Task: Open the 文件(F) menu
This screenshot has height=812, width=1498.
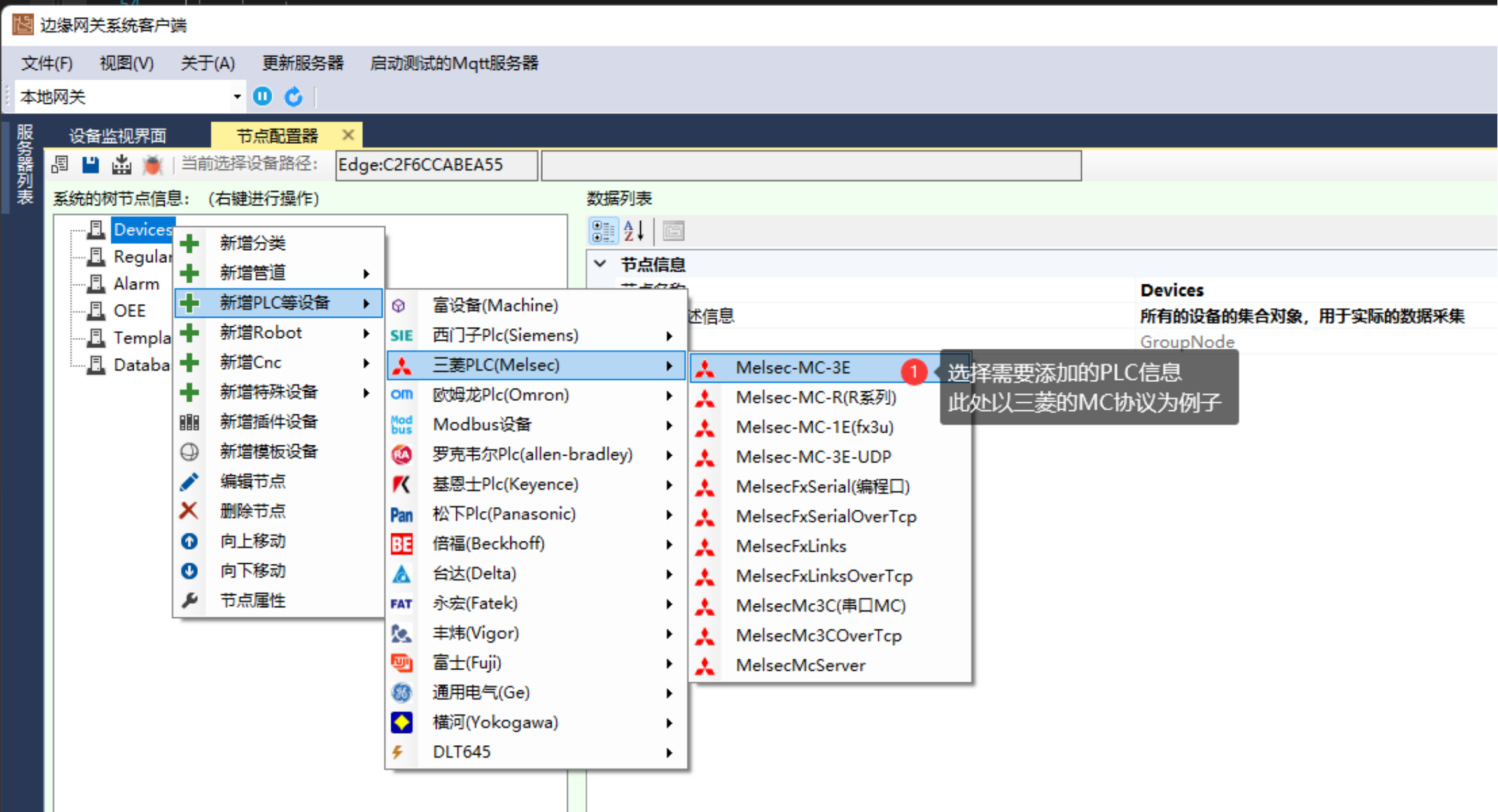Action: [46, 63]
